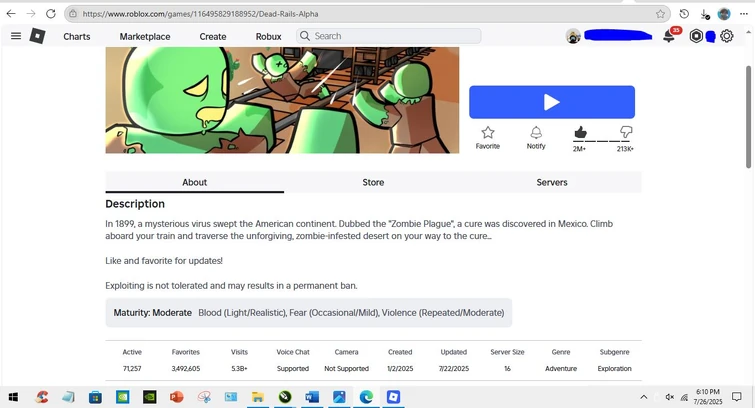The width and height of the screenshot is (755, 408).
Task: Go back with the browser back arrow
Action: pos(11,13)
